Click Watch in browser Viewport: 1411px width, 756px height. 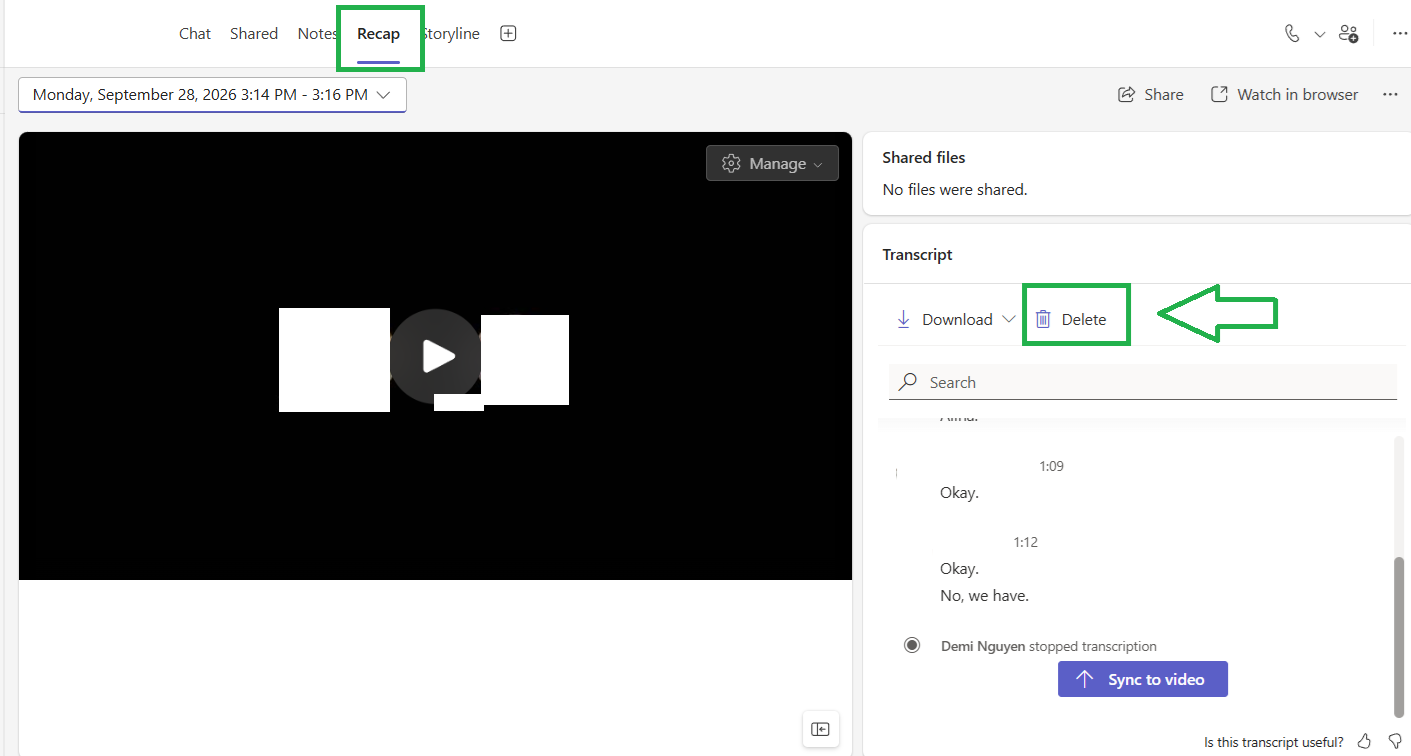click(x=1284, y=94)
